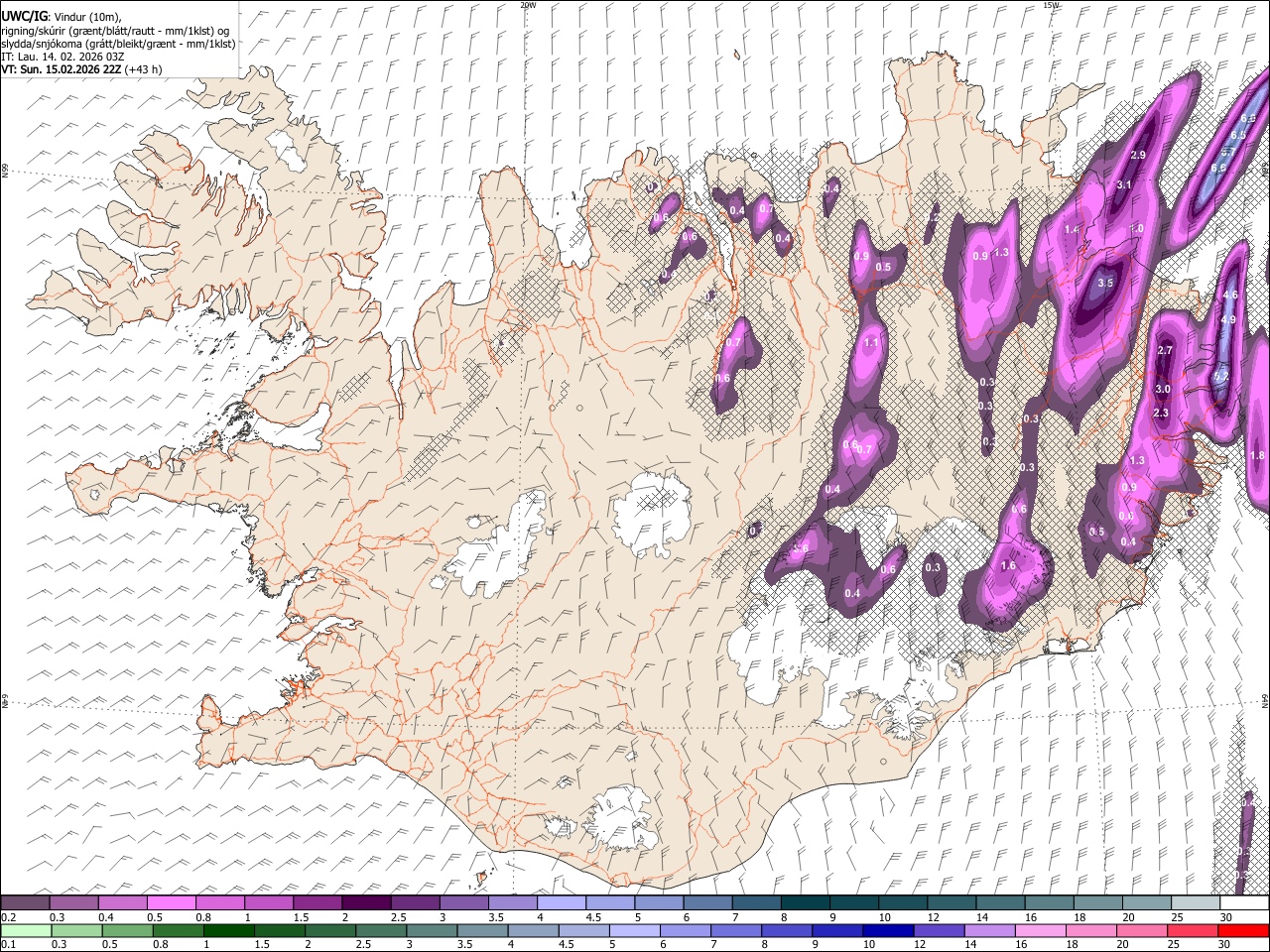Click pale grey upper swatch between 25 and 30
This screenshot has height=952, width=1270.
pyautogui.click(x=1196, y=903)
